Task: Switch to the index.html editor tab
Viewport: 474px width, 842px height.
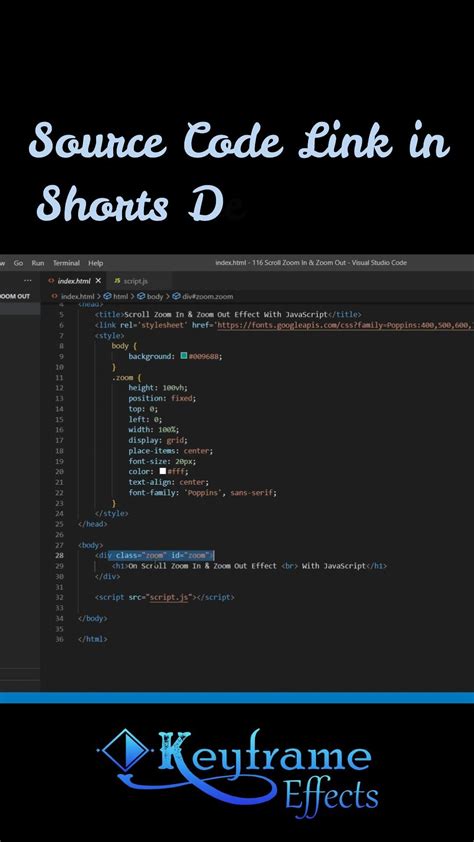Action: (x=75, y=281)
